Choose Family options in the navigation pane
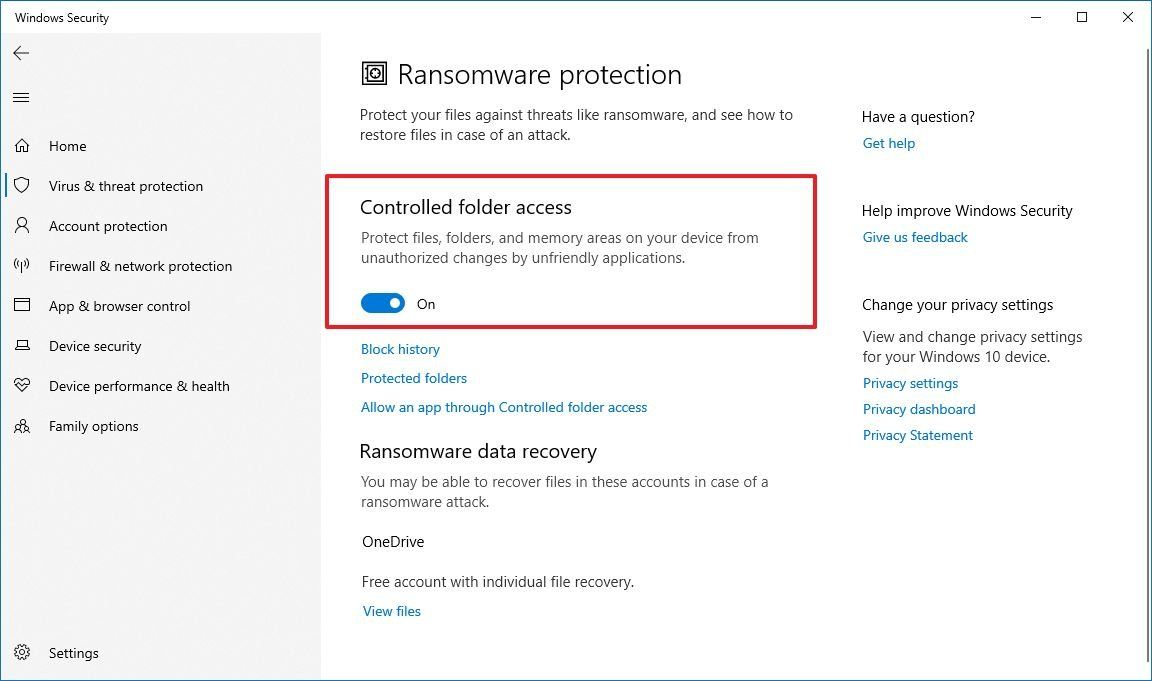 93,426
